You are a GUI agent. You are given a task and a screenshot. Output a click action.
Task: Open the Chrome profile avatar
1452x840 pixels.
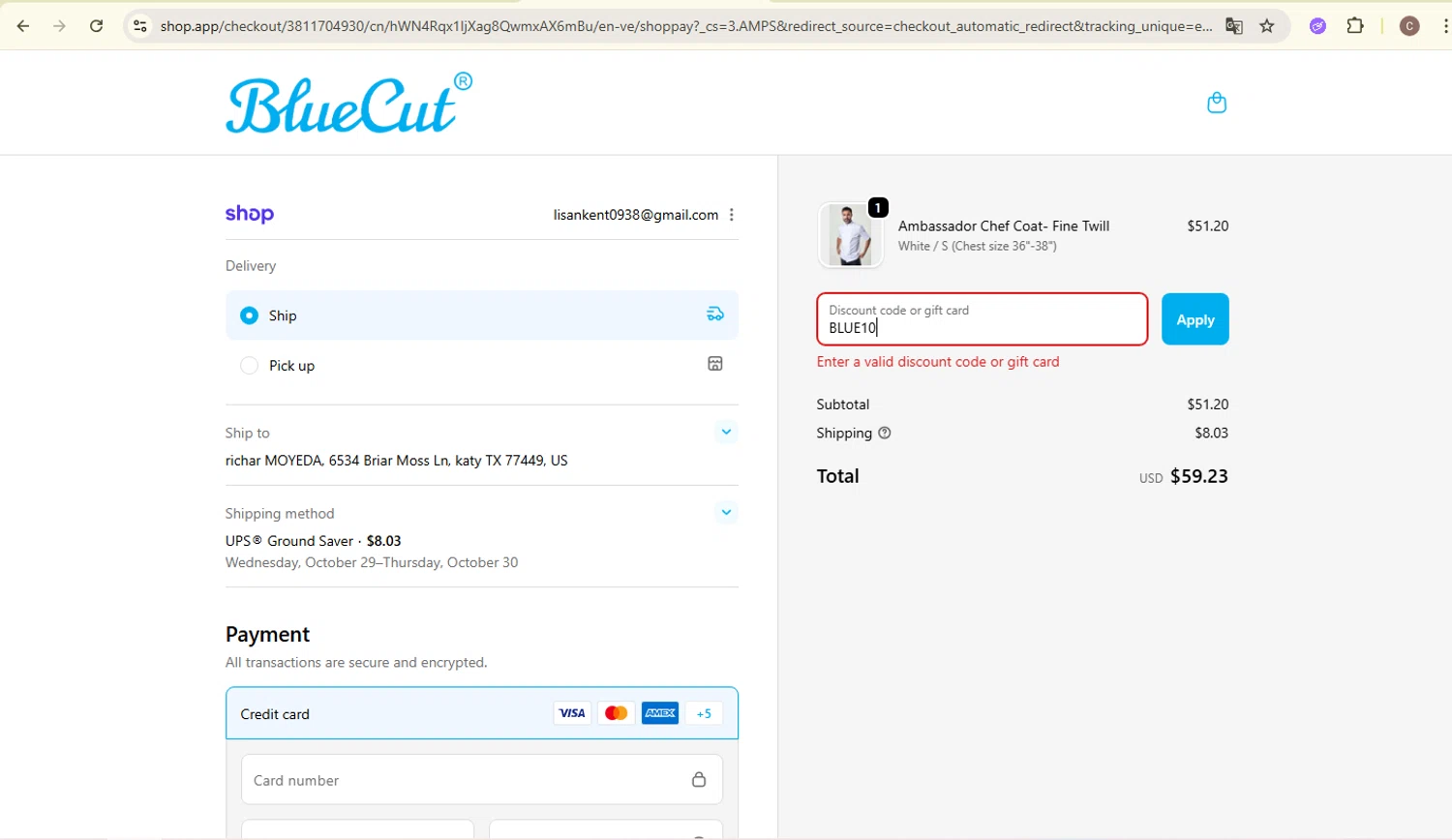[1409, 26]
